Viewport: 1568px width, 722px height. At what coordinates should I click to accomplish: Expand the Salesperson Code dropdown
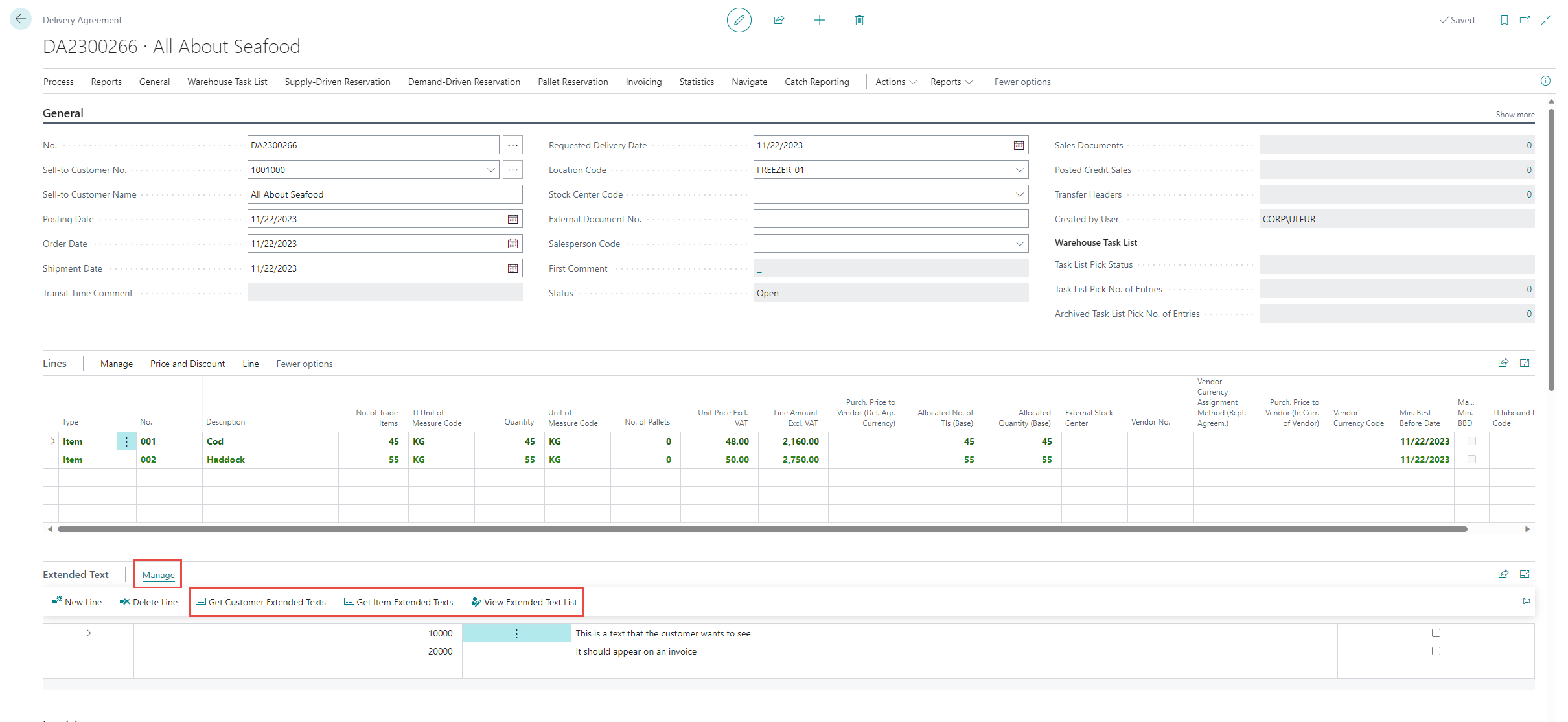1019,244
